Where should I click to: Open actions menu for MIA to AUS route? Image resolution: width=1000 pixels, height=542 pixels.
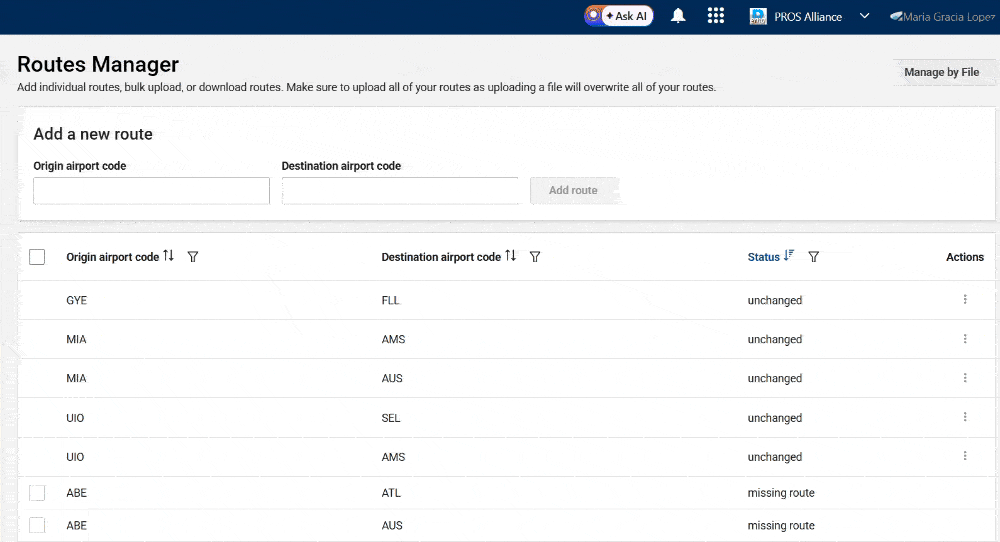pyautogui.click(x=965, y=378)
